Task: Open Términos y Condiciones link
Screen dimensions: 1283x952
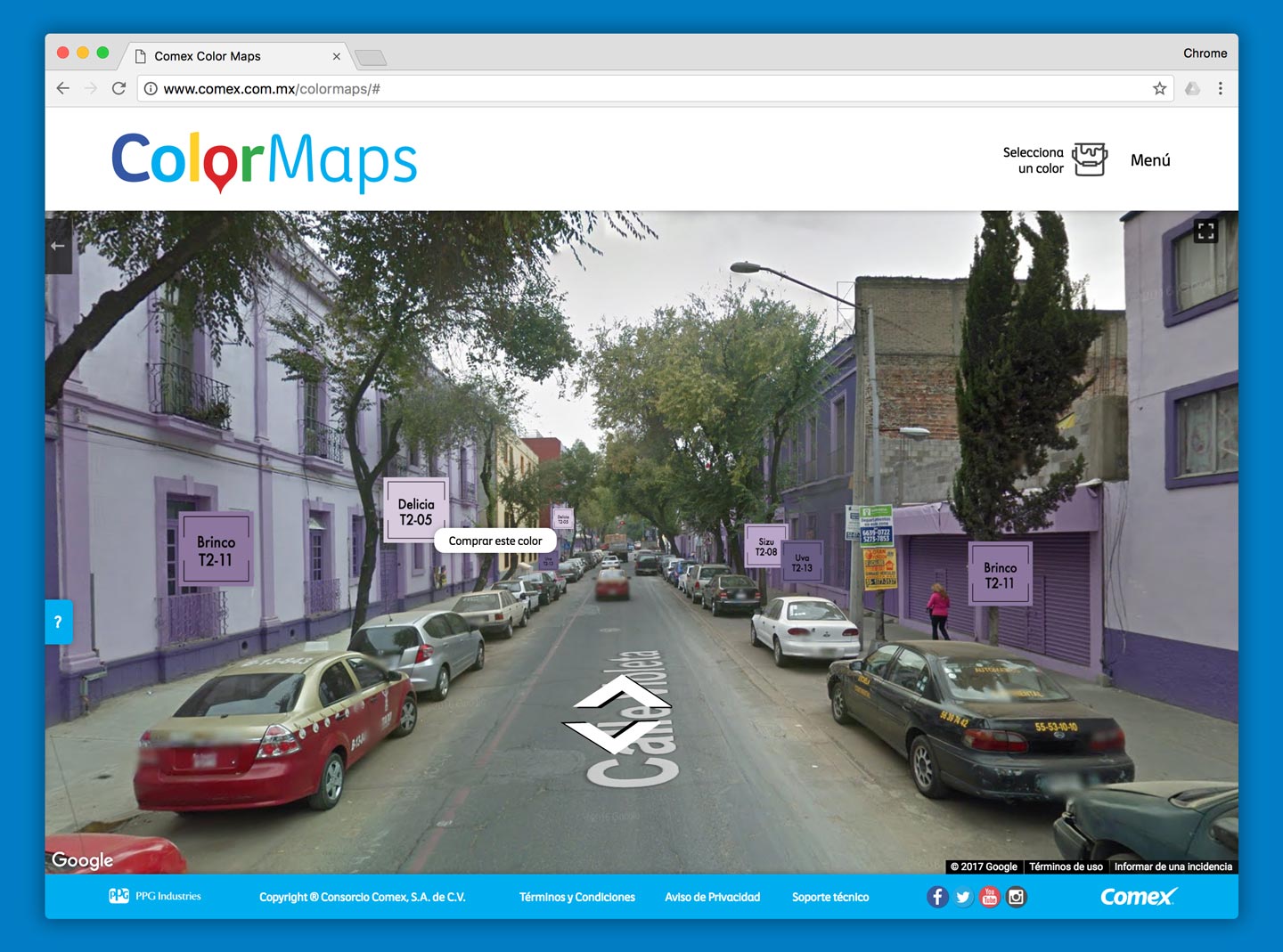Action: click(577, 897)
